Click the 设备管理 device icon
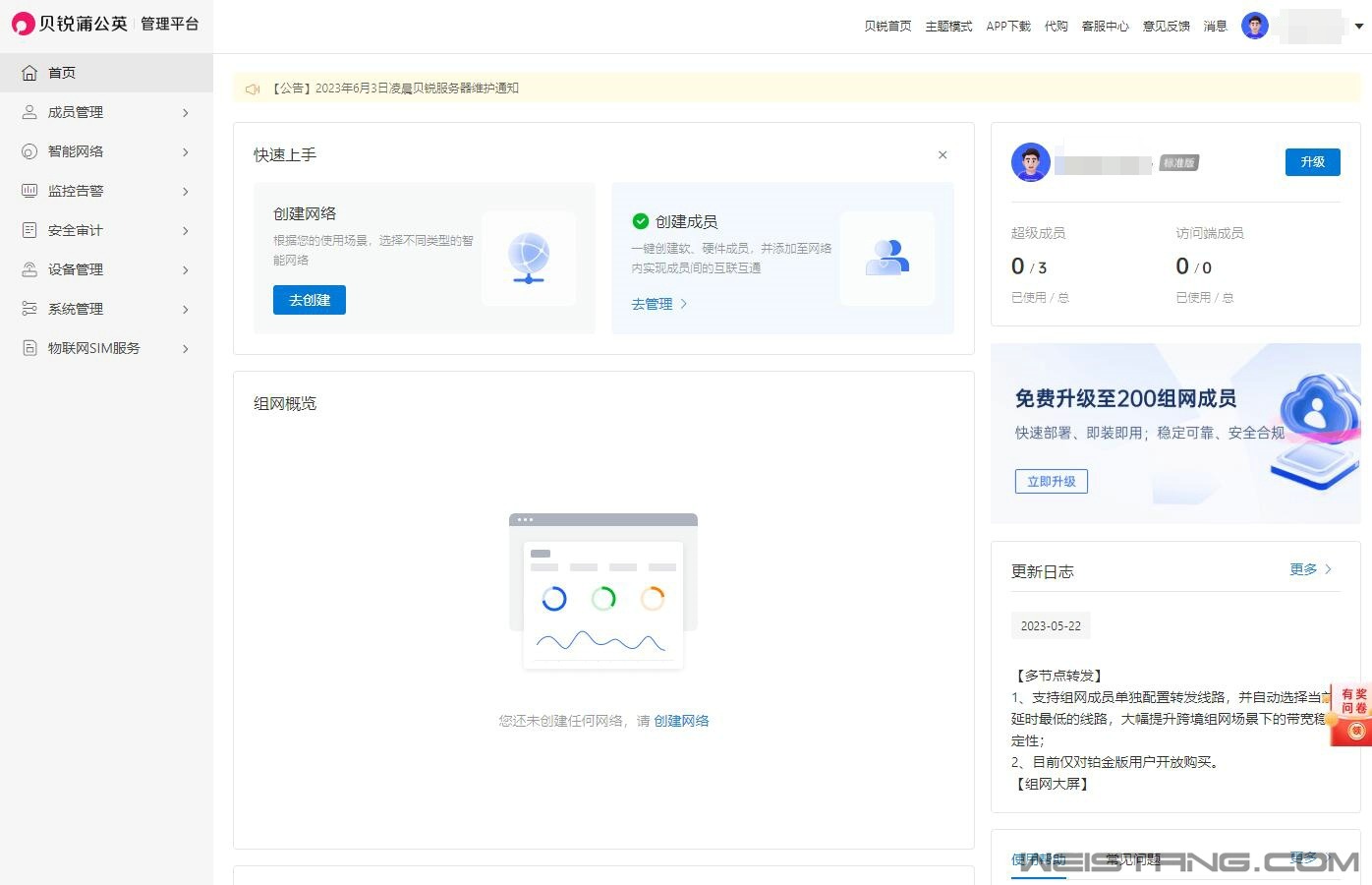This screenshot has height=885, width=1372. click(29, 269)
